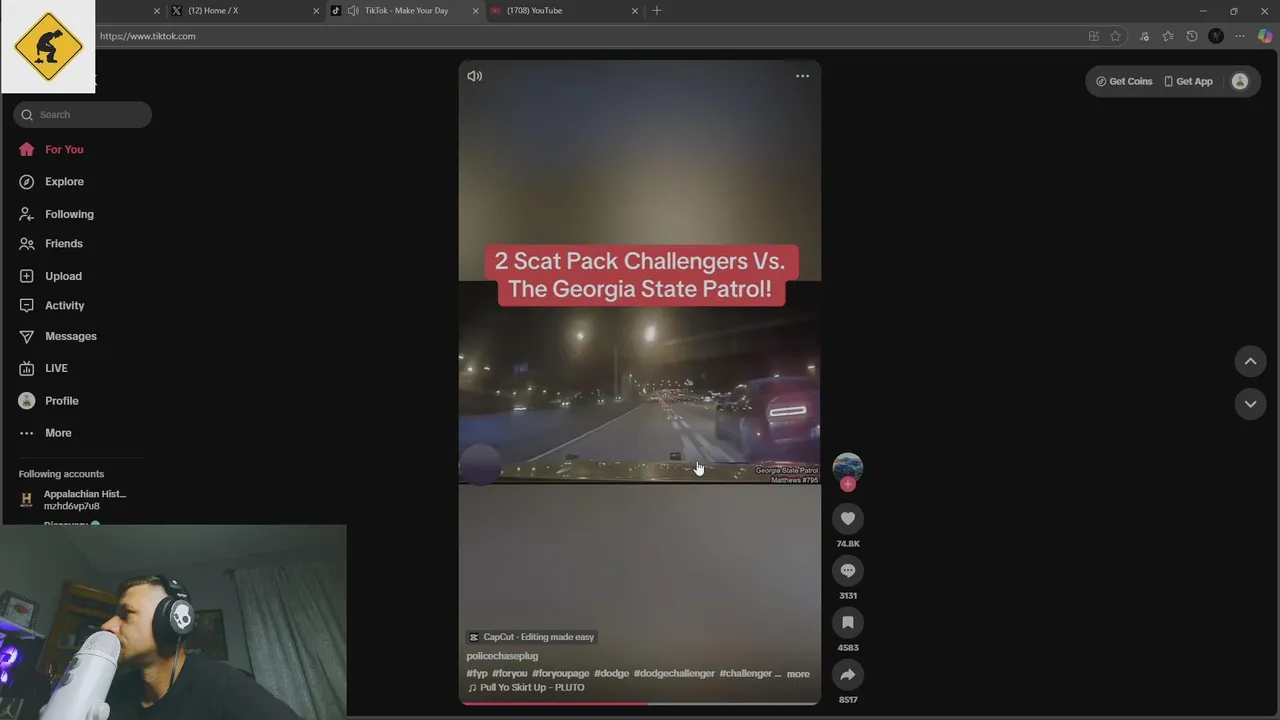Open the policechaseplug creator profile link
1280x720 pixels.
pyautogui.click(x=502, y=656)
